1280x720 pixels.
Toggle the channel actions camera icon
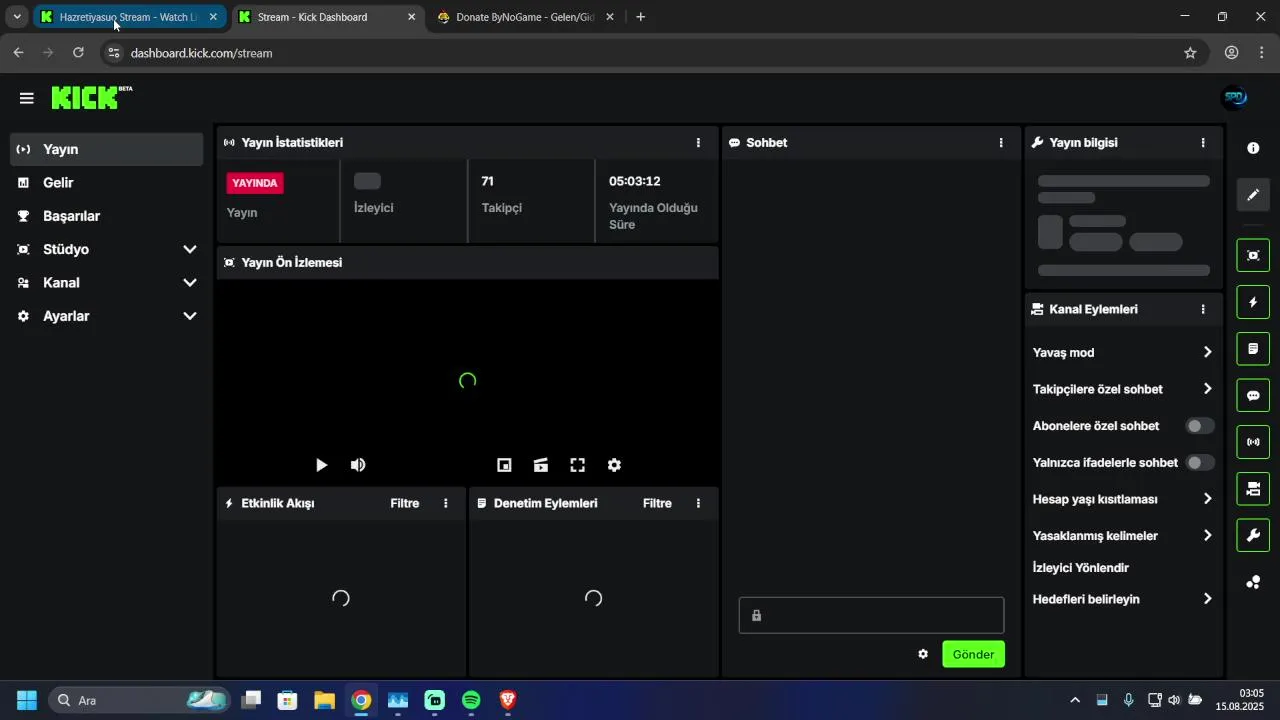click(x=1253, y=489)
